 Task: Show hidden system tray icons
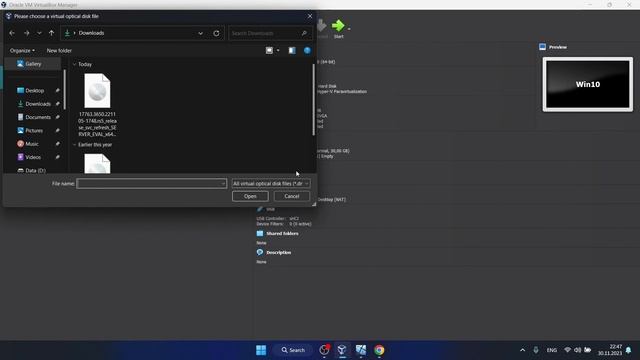[x=522, y=350]
